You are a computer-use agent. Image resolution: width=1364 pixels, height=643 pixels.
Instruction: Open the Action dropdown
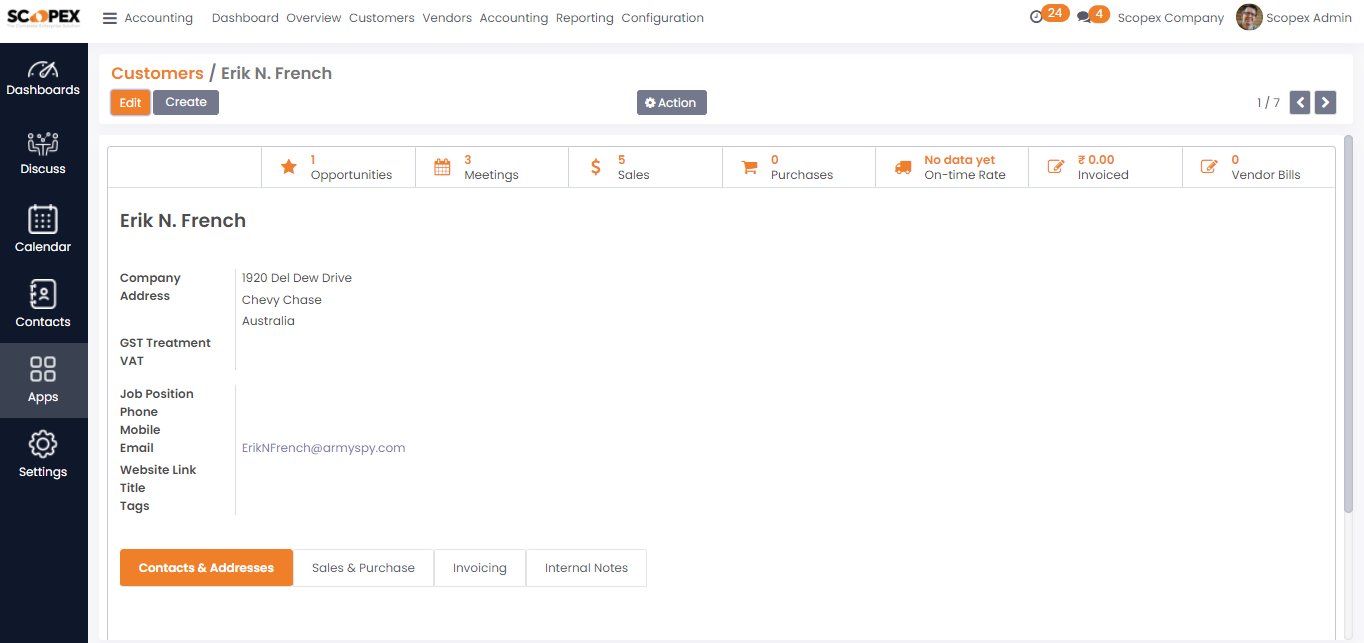click(x=672, y=102)
